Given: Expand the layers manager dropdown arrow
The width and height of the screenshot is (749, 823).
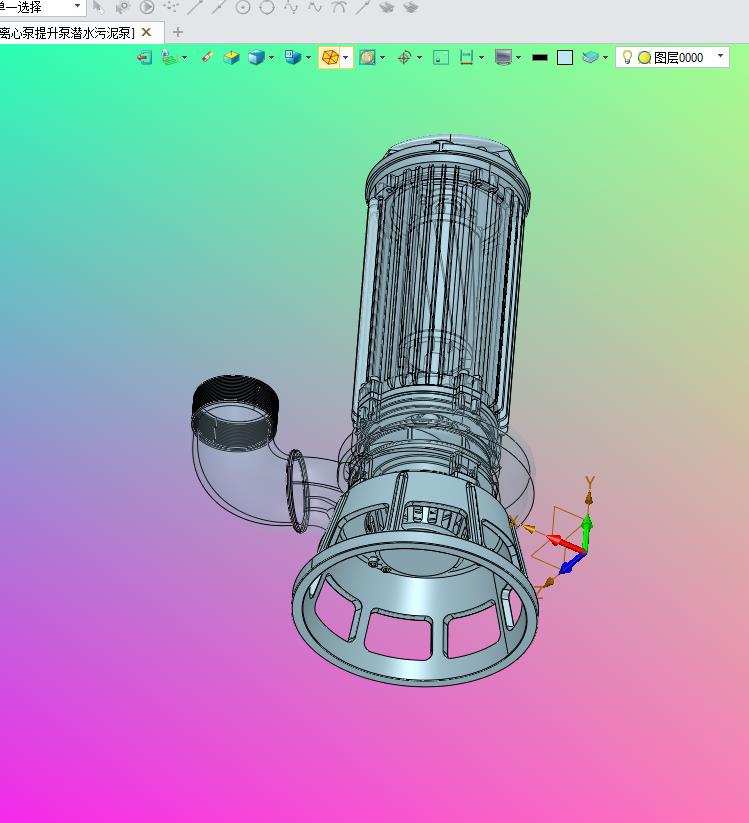Looking at the screenshot, I should [x=605, y=57].
